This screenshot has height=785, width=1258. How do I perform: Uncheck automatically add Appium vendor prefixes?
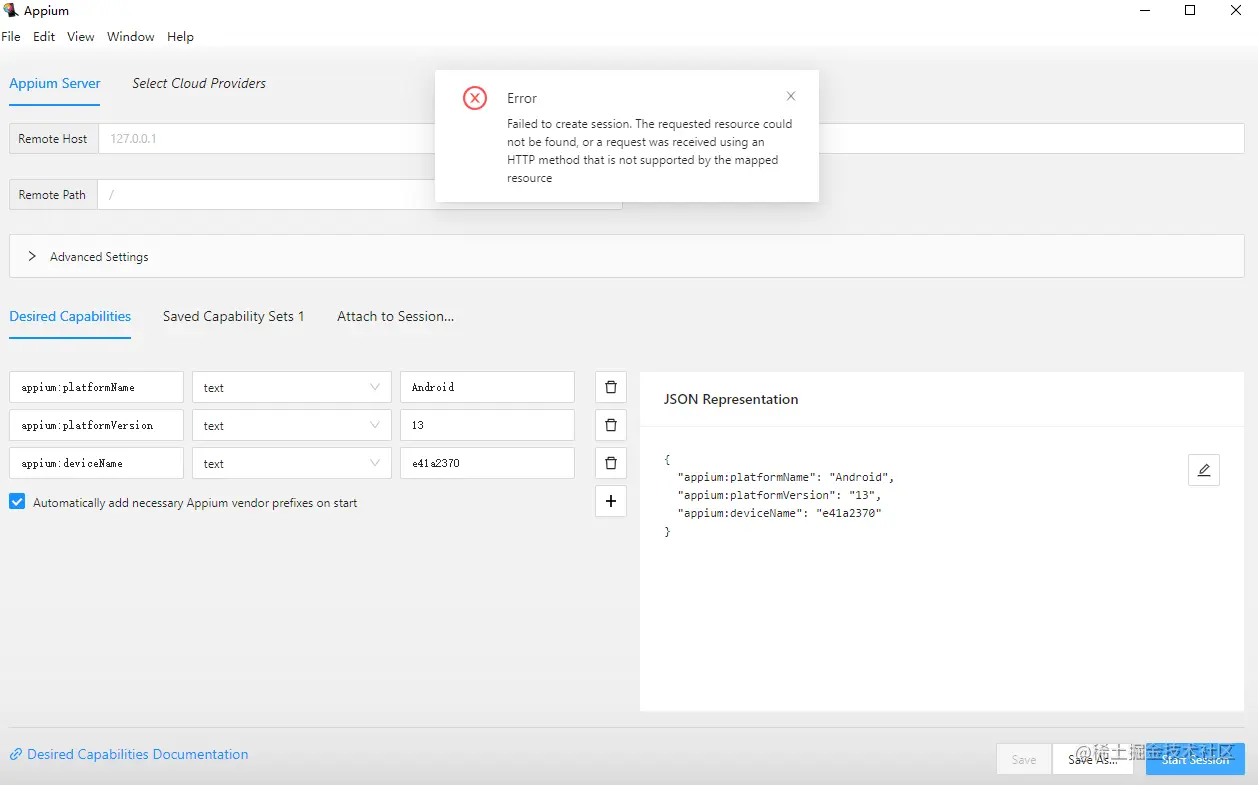point(17,502)
